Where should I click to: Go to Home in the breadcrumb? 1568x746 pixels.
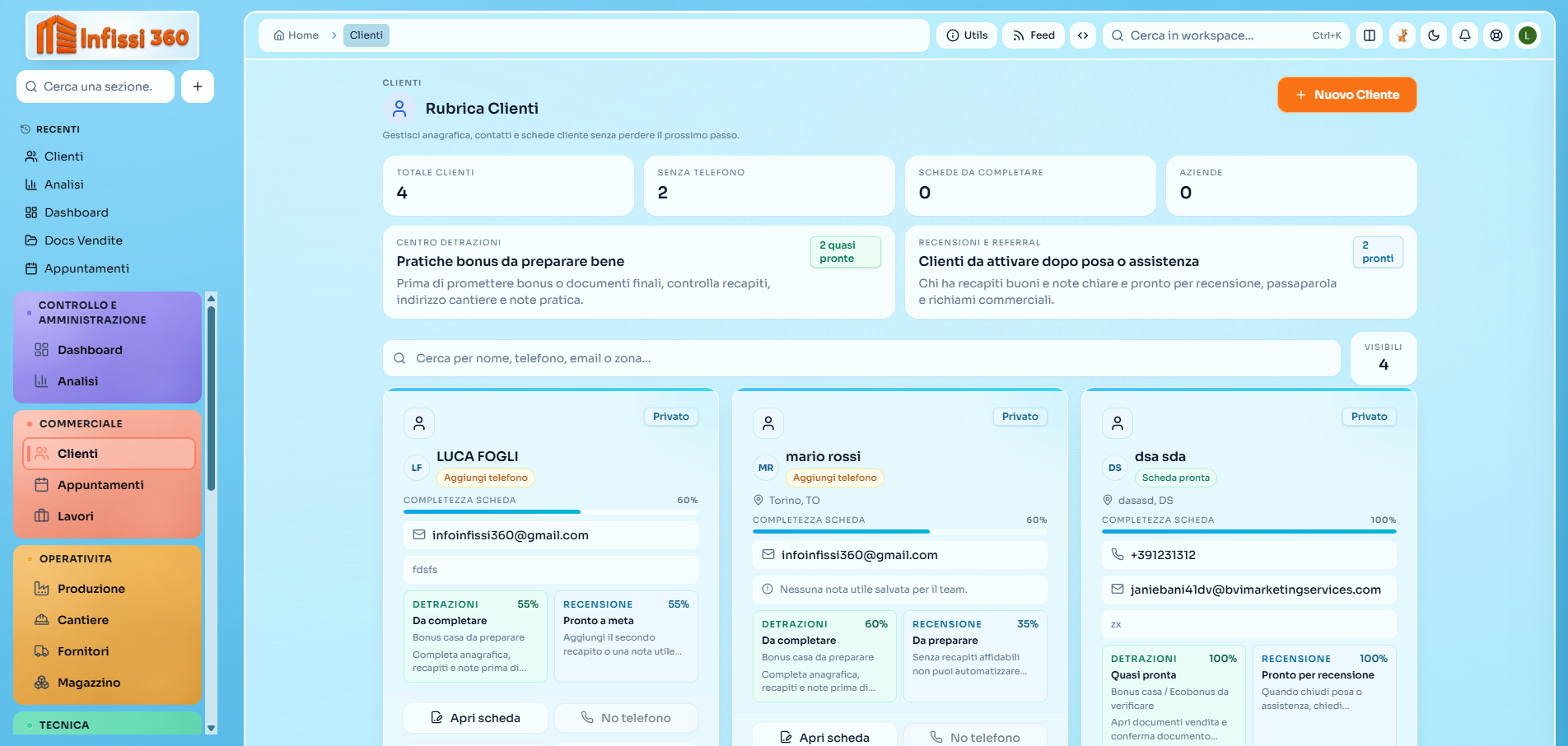click(x=296, y=35)
